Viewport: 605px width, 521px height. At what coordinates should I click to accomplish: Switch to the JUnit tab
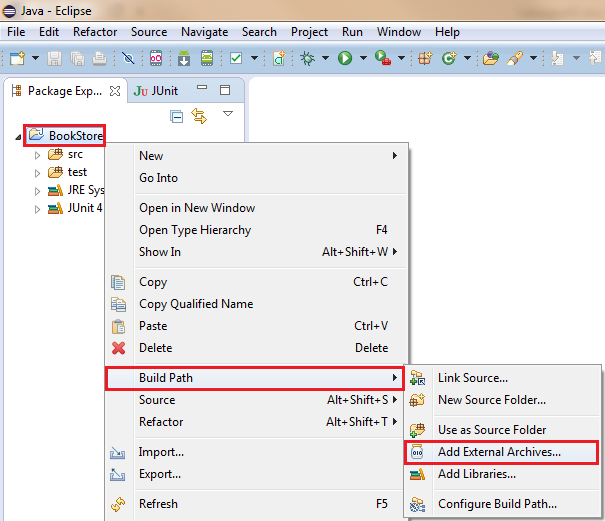(156, 91)
